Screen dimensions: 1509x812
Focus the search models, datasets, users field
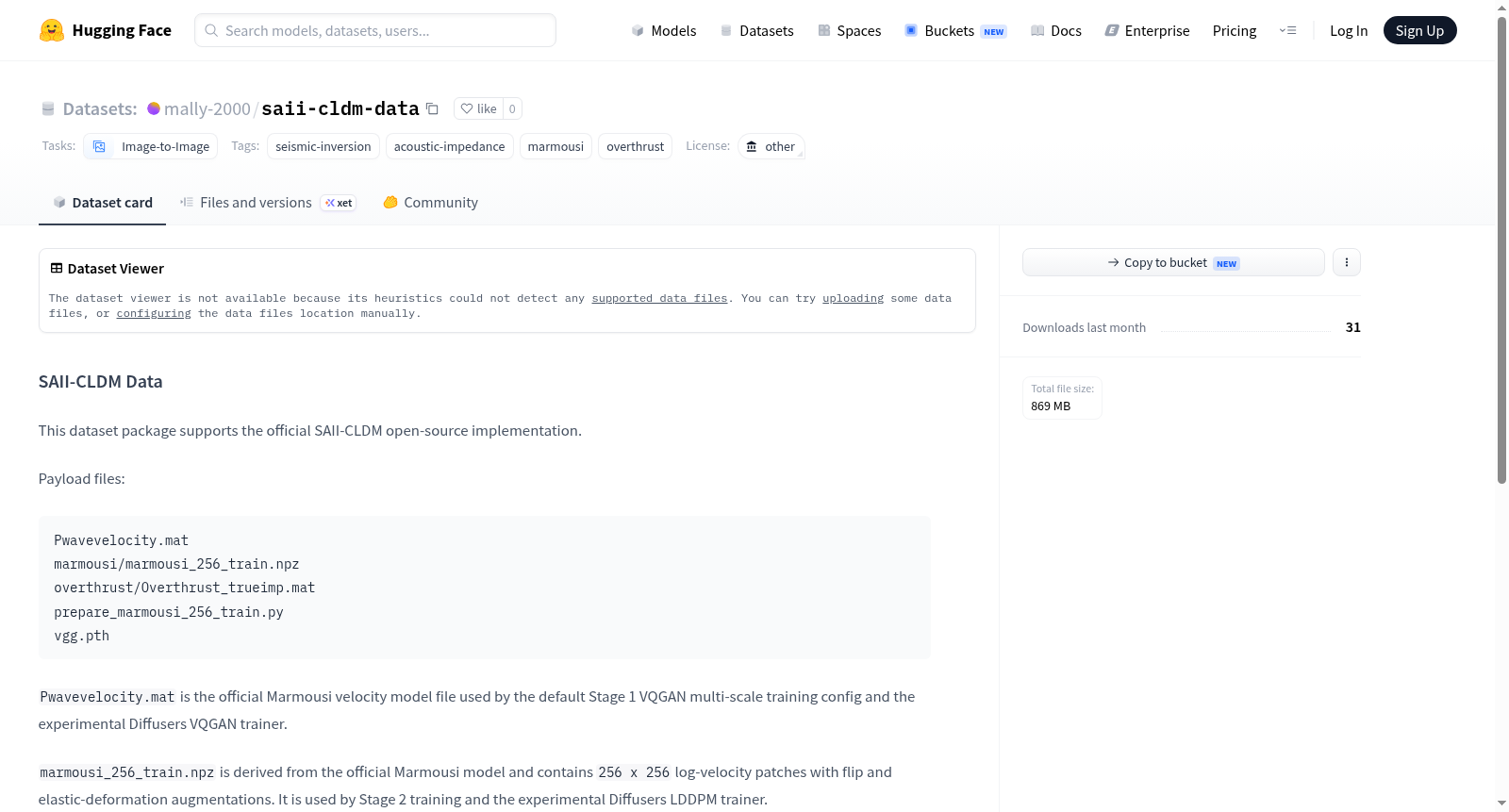coord(375,30)
